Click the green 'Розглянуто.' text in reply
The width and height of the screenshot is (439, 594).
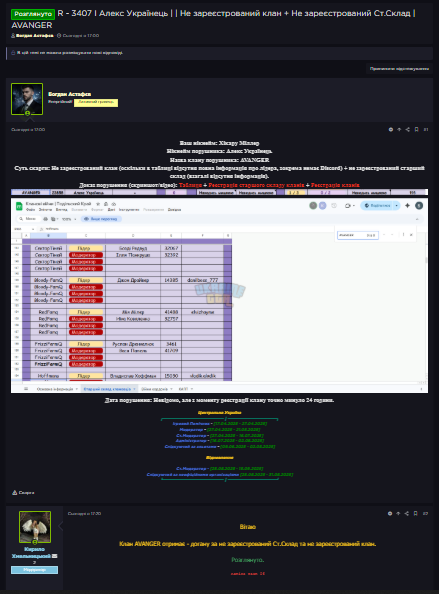pyautogui.click(x=248, y=560)
